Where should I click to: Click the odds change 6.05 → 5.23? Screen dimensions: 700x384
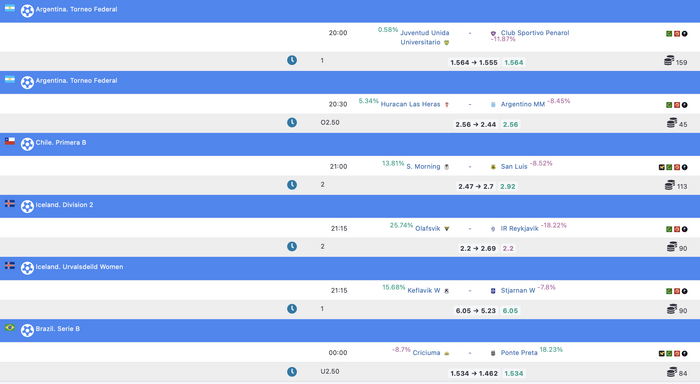(475, 311)
